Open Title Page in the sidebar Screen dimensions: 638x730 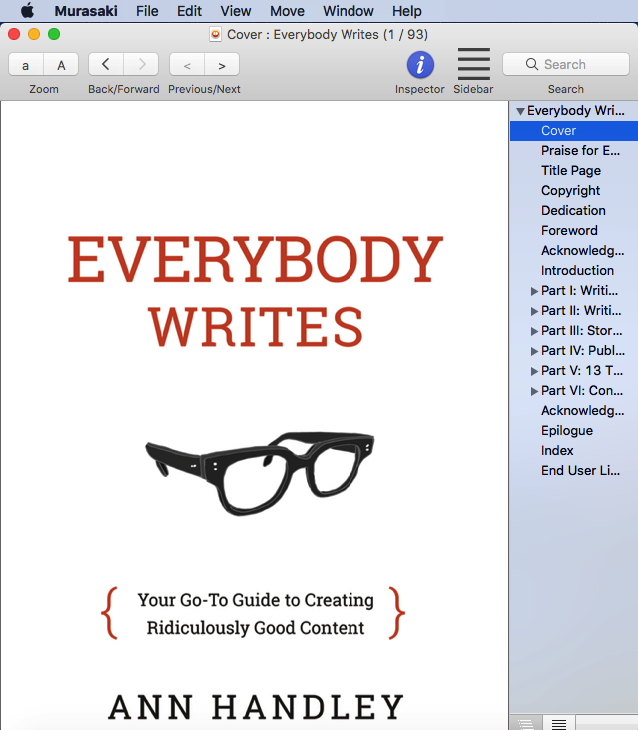click(x=571, y=171)
